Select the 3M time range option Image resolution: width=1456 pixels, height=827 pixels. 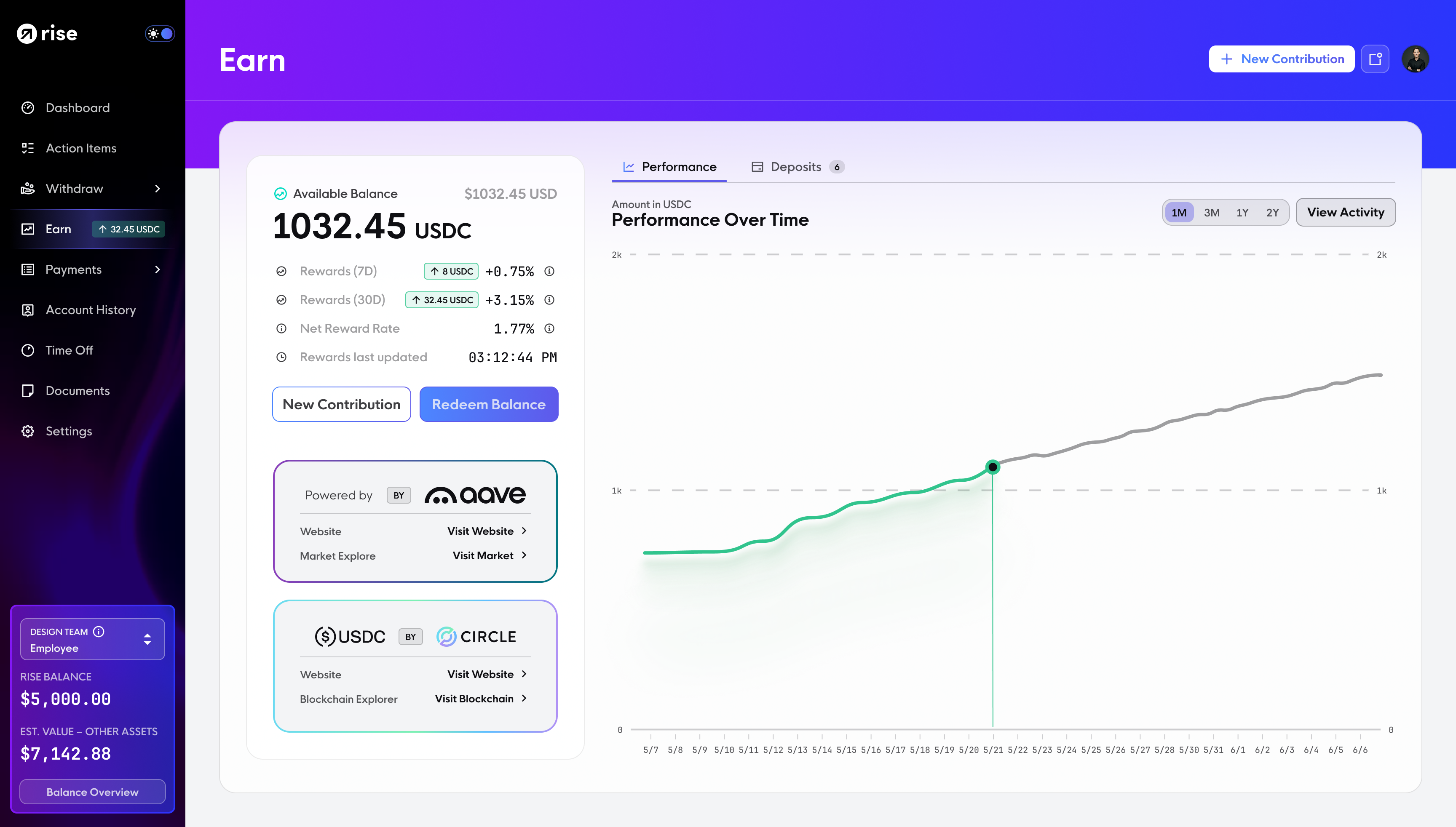tap(1212, 212)
